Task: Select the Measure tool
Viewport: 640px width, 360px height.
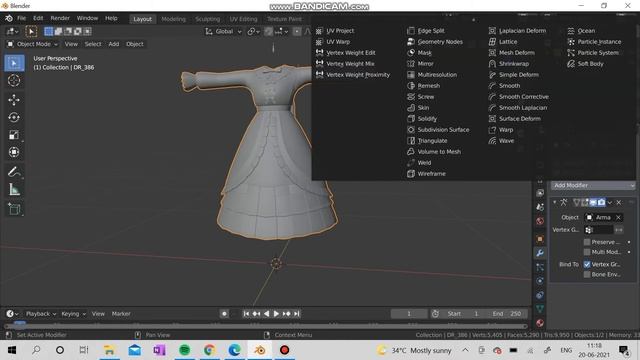Action: coord(14,189)
